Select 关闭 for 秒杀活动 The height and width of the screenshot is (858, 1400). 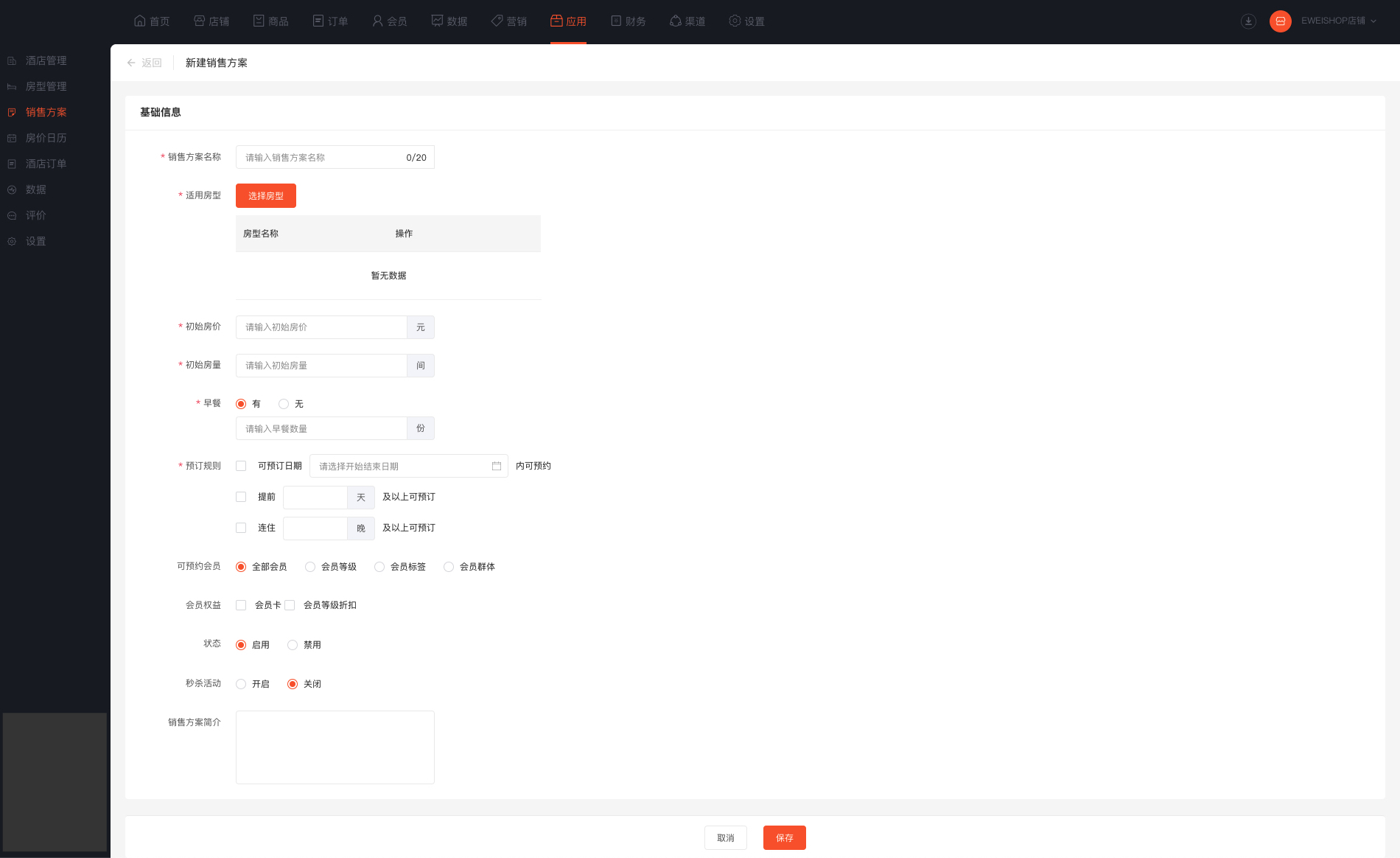tap(293, 684)
